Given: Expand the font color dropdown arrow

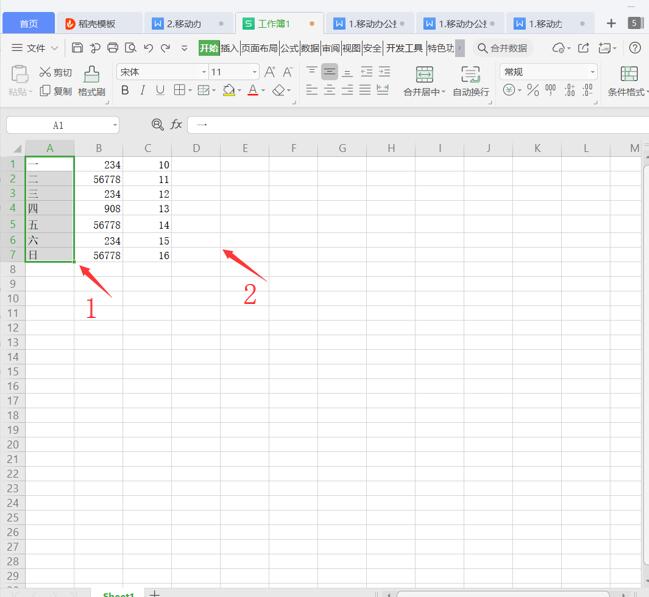Looking at the screenshot, I should click(263, 90).
